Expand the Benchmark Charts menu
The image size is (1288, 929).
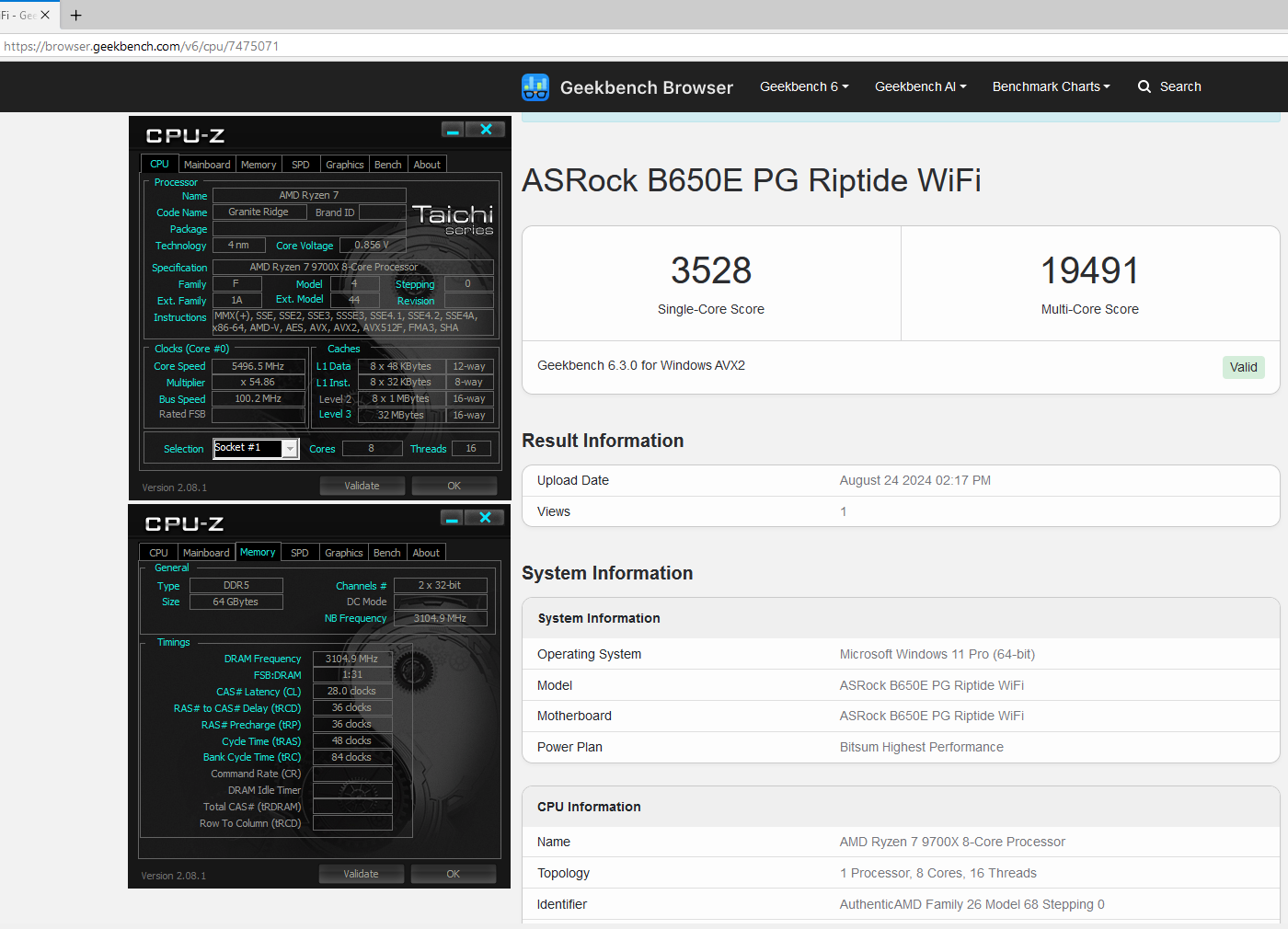click(x=1051, y=86)
